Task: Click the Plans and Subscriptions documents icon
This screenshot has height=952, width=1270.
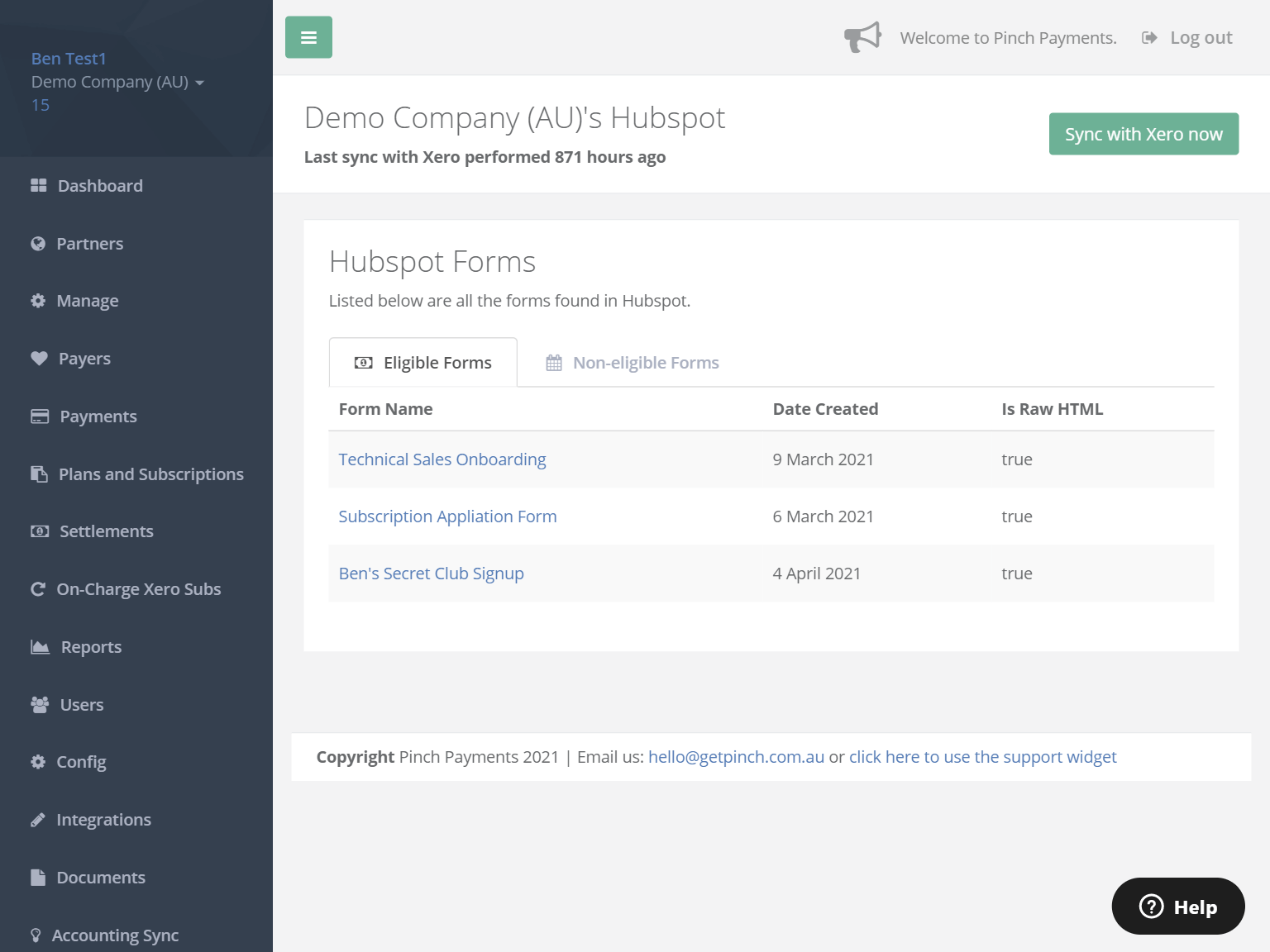Action: coord(39,474)
